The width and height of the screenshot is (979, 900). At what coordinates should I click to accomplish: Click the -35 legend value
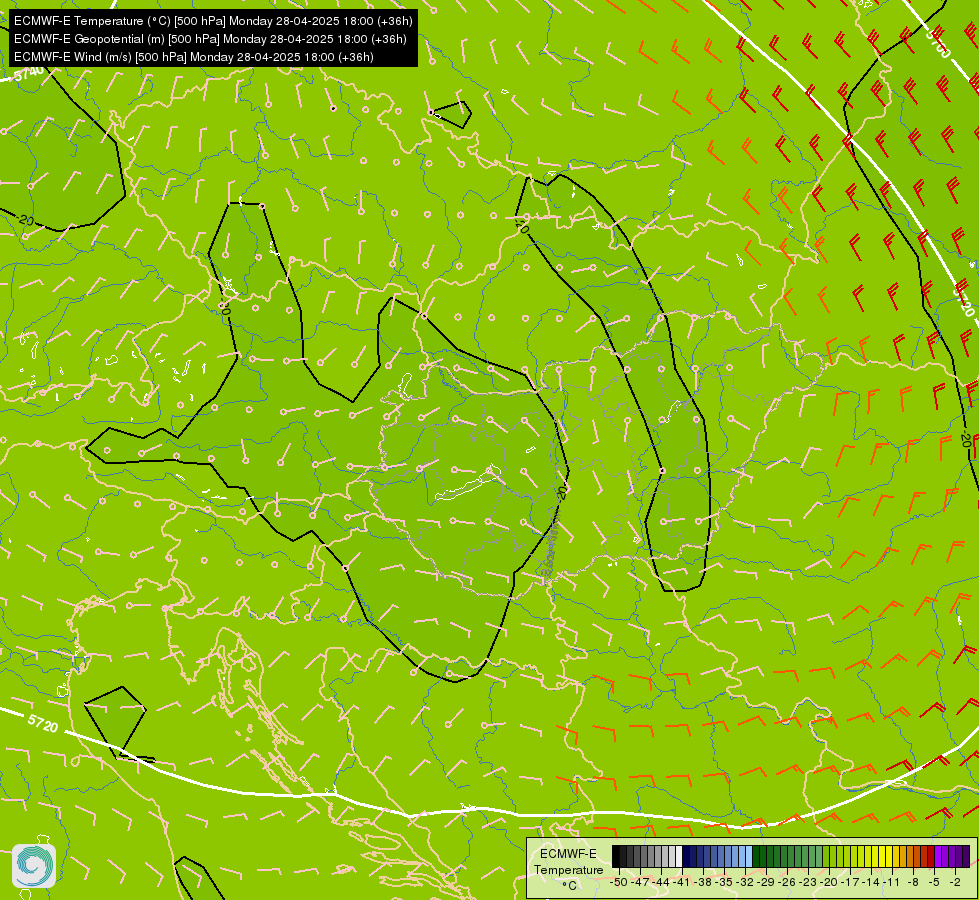click(x=726, y=882)
